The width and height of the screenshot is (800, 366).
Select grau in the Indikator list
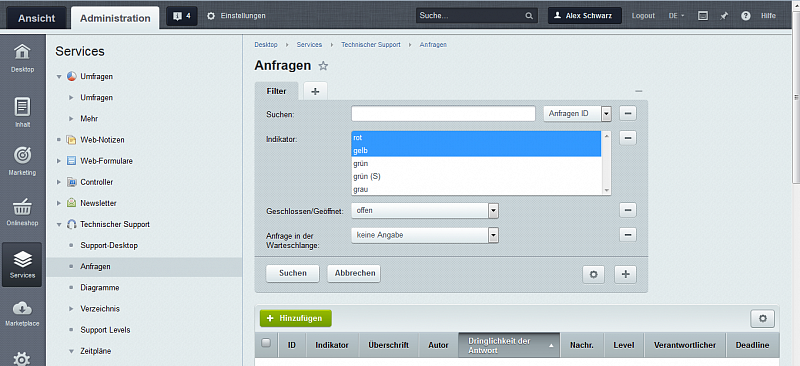click(477, 189)
